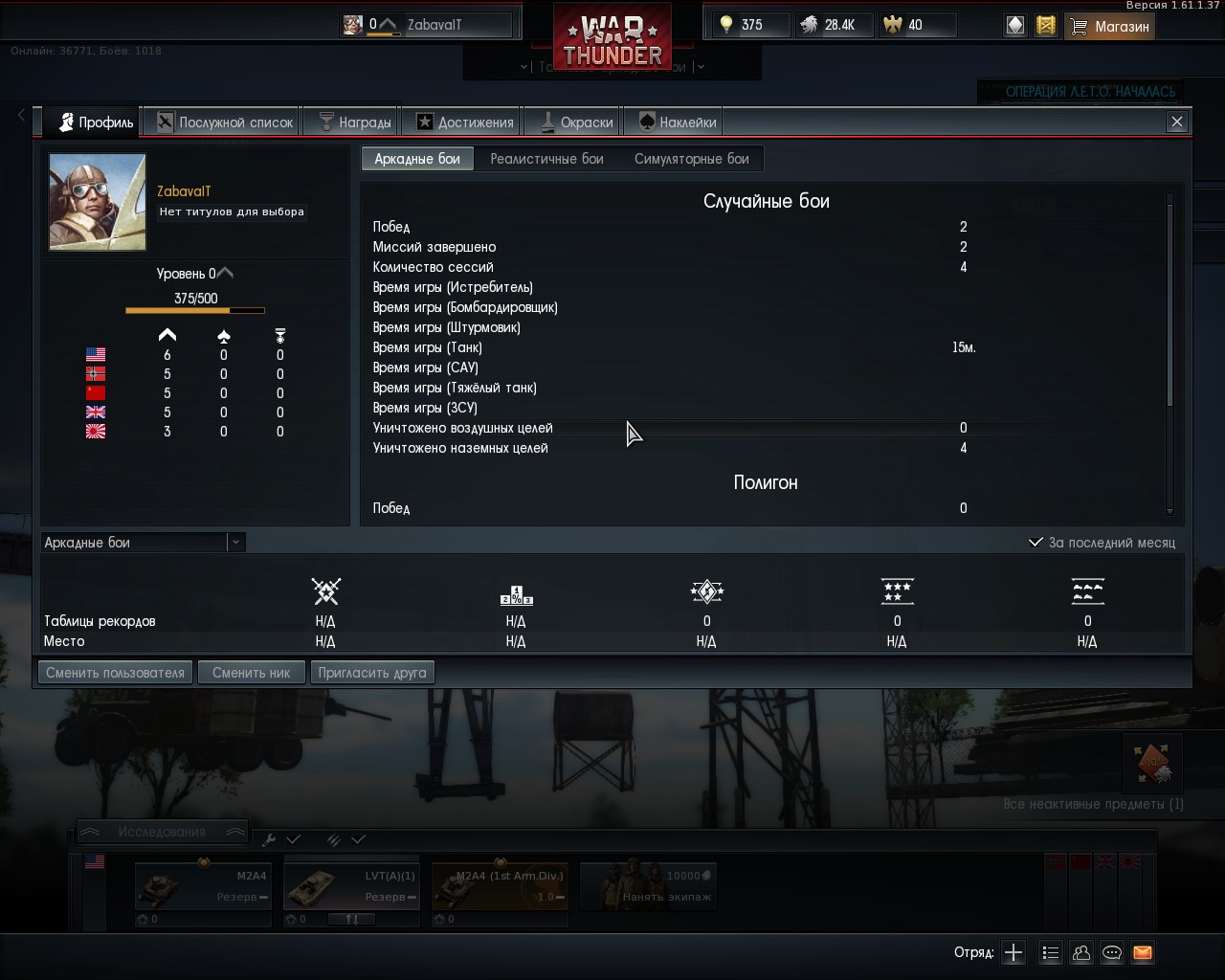Viewport: 1225px width, 980px height.
Task: Open the Аркадные бои leaderboard dropdown
Action: [x=143, y=543]
